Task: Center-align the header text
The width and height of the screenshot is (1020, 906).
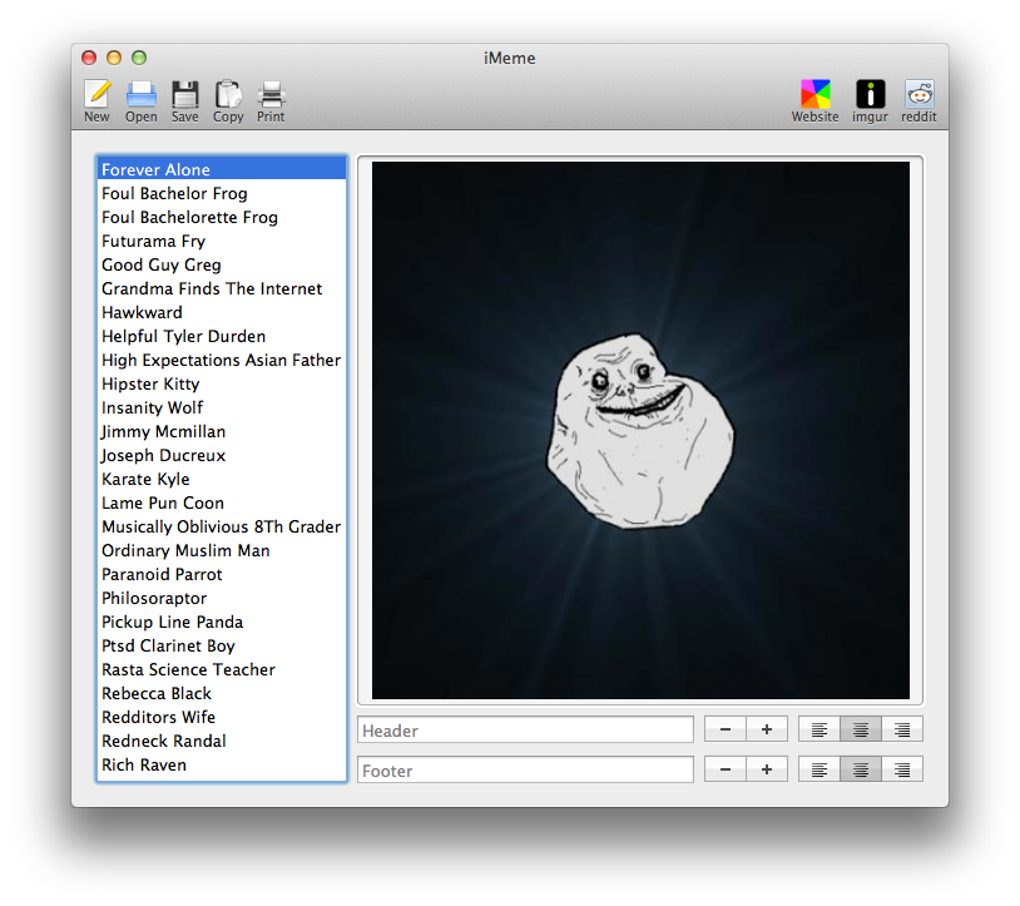Action: (x=861, y=729)
